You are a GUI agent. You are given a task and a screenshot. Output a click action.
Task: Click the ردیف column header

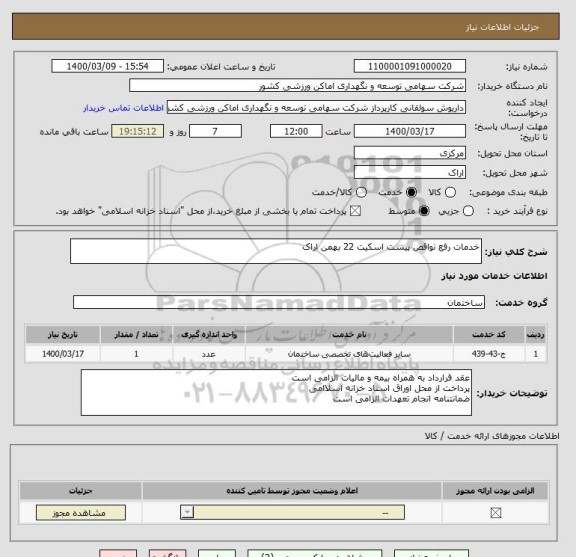(536, 335)
